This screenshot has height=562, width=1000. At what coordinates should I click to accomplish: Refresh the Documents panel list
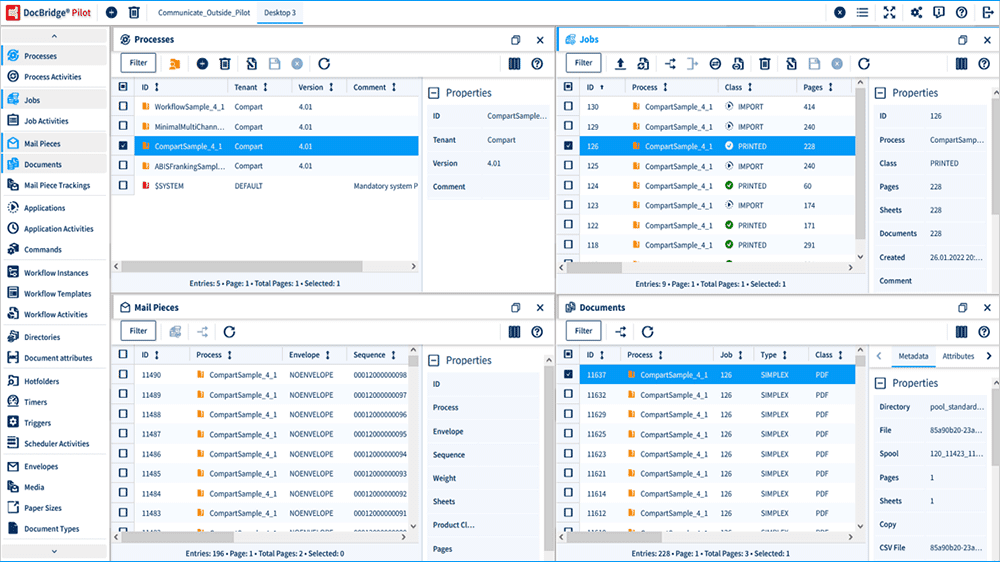[x=647, y=331]
